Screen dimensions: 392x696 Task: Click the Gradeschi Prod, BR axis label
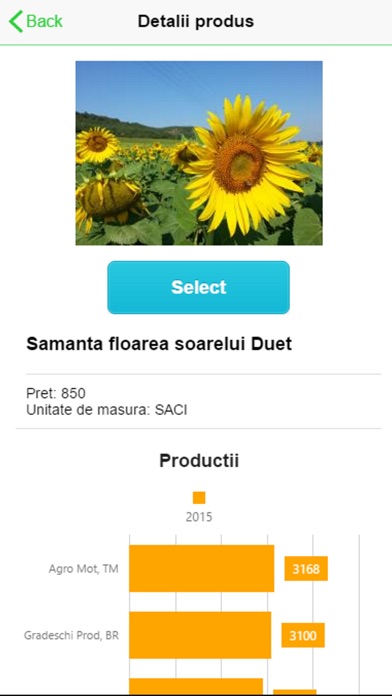71,635
